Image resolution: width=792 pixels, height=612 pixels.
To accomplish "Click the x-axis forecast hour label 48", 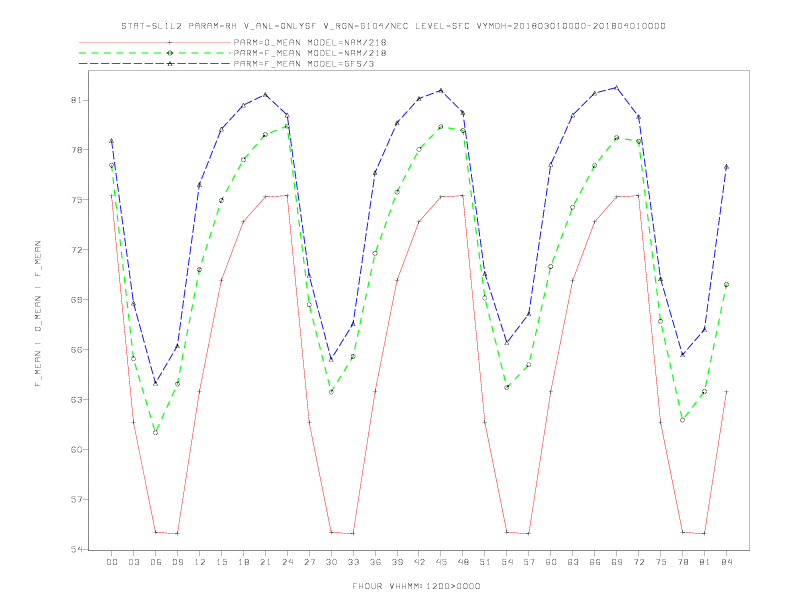I will pyautogui.click(x=463, y=562).
